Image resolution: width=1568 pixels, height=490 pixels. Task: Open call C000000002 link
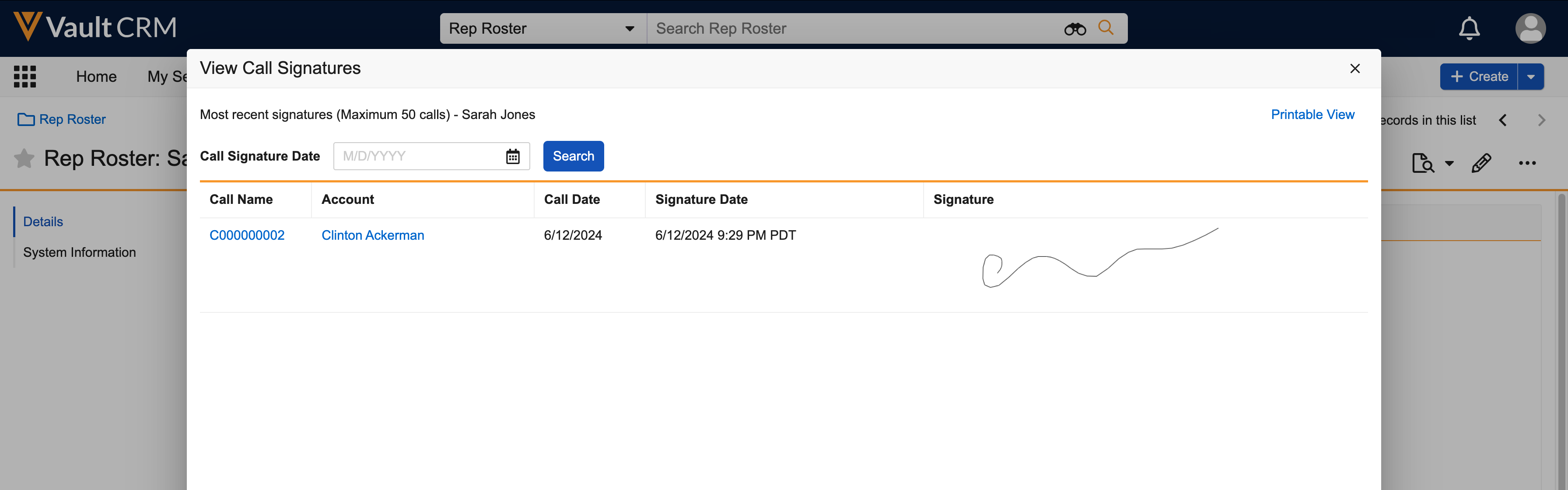[246, 235]
